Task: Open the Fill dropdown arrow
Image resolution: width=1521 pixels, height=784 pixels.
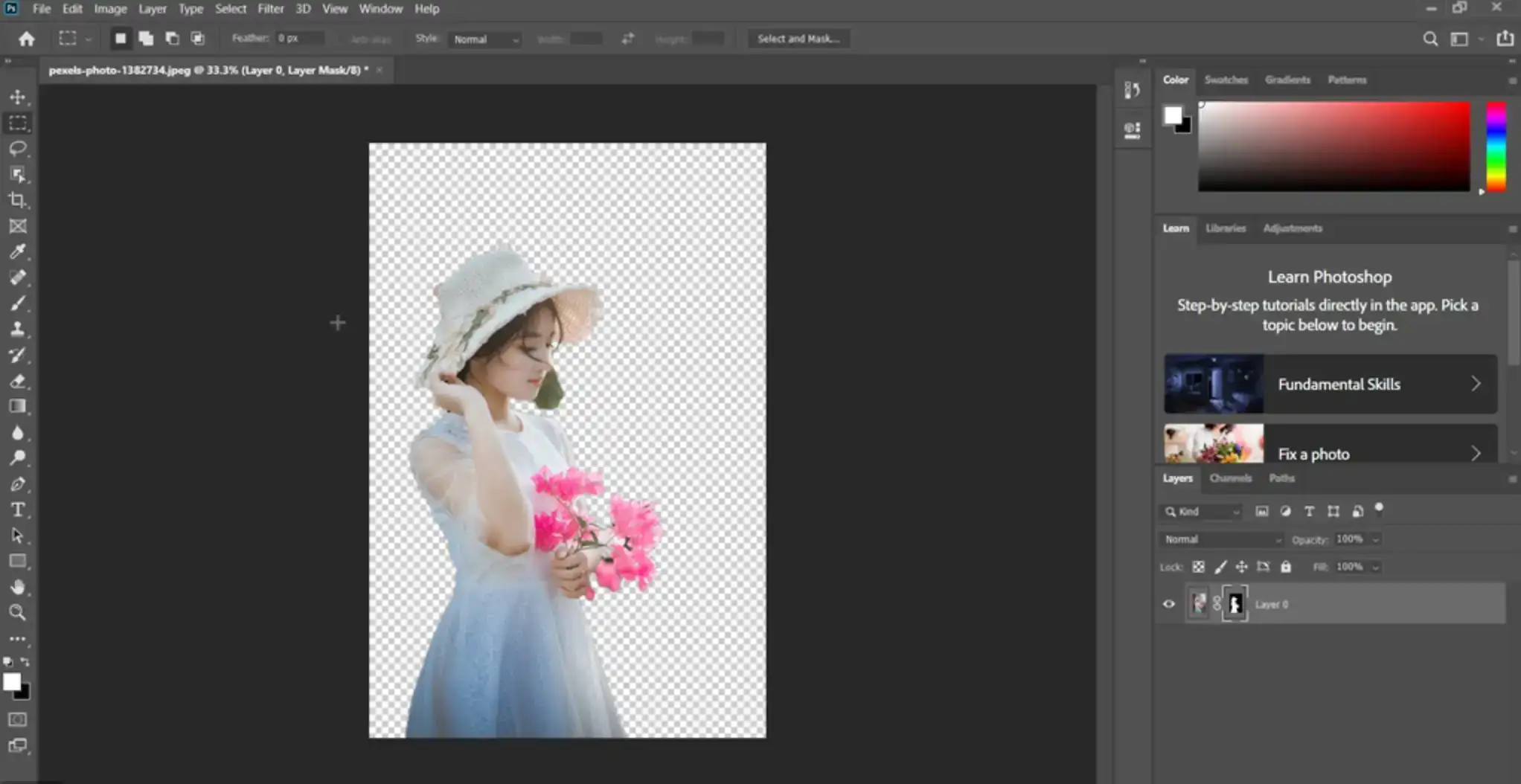Action: pos(1376,567)
